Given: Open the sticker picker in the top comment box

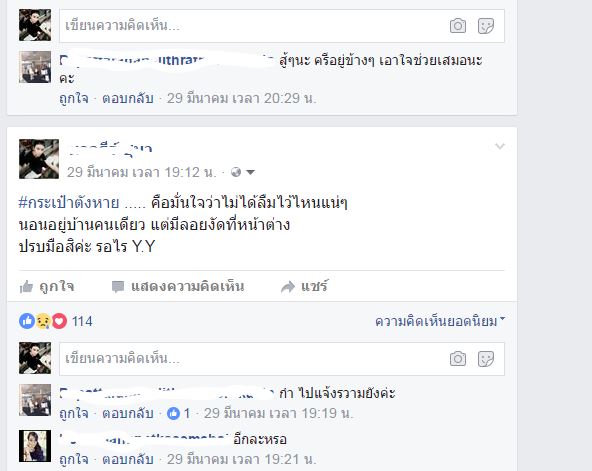Looking at the screenshot, I should click(x=486, y=26).
